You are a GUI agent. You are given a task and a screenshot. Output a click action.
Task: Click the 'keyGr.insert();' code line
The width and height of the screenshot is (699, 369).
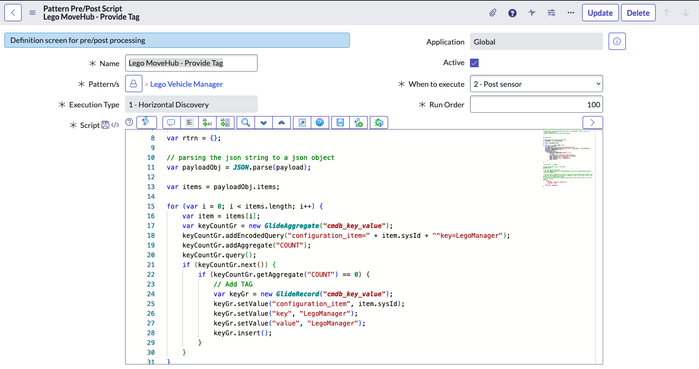click(x=243, y=333)
